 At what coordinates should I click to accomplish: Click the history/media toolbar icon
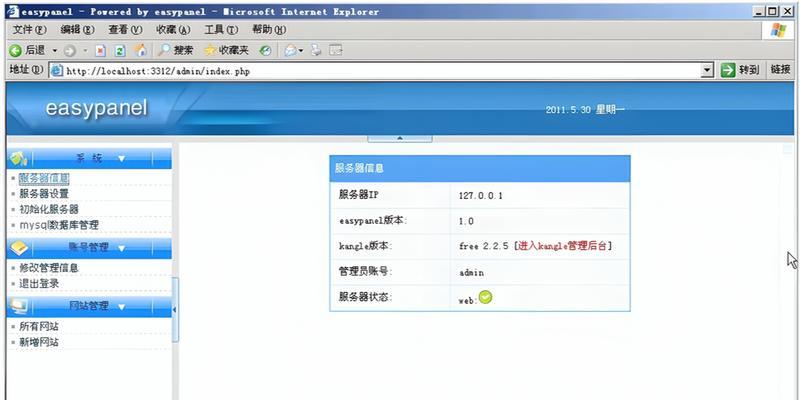[x=265, y=51]
